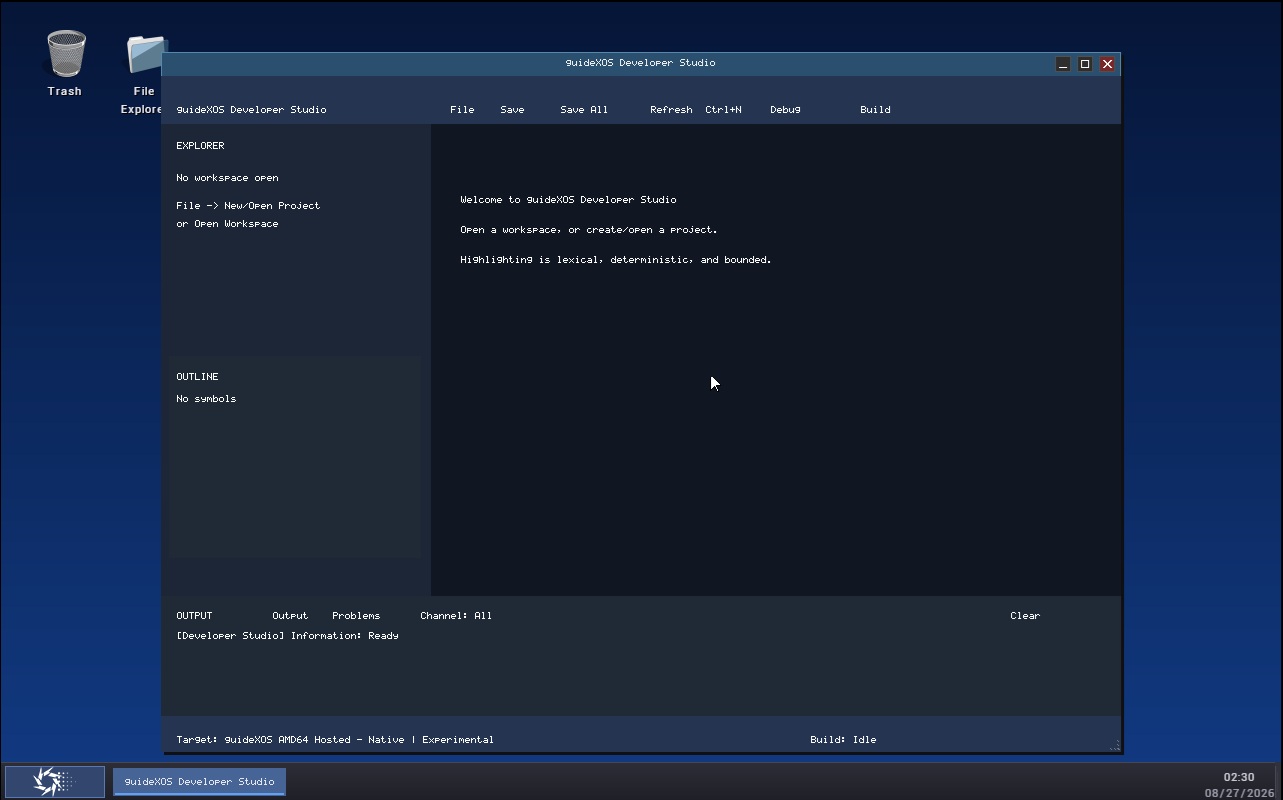Screen dimensions: 1283x800
Task: Click Save All in the toolbar
Action: [x=584, y=110]
